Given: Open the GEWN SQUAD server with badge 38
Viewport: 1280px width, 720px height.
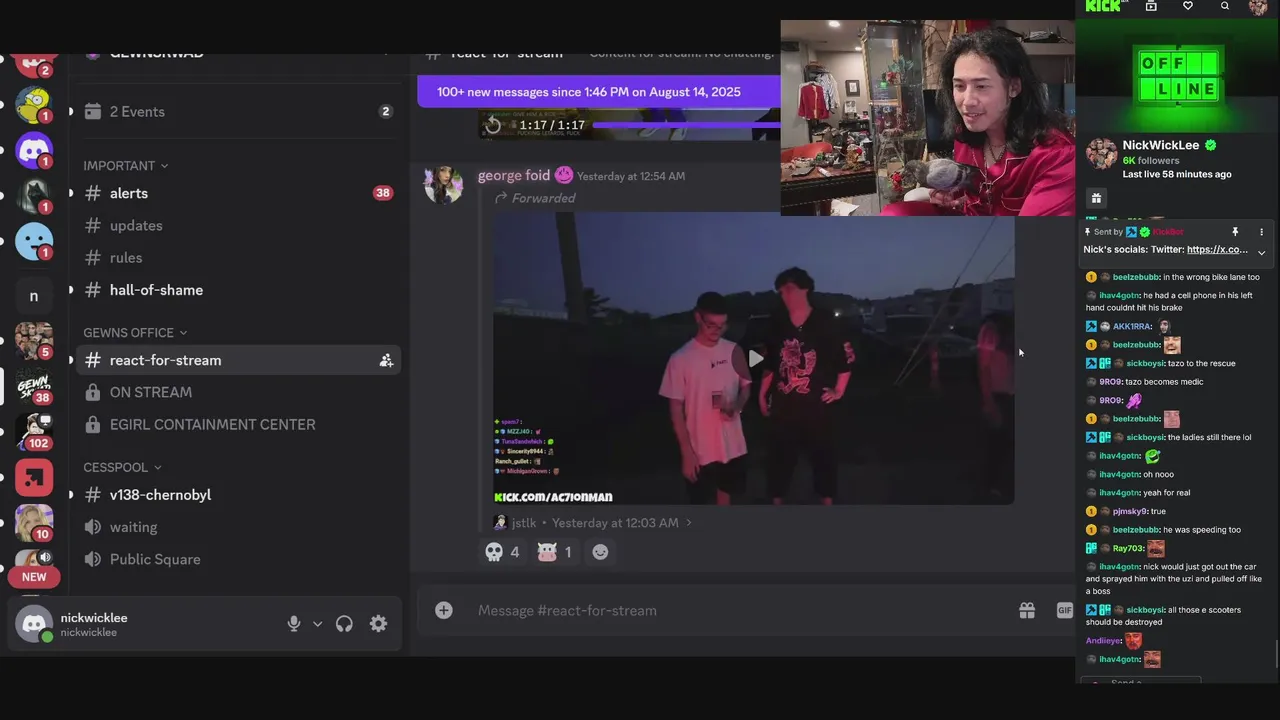Looking at the screenshot, I should [34, 386].
